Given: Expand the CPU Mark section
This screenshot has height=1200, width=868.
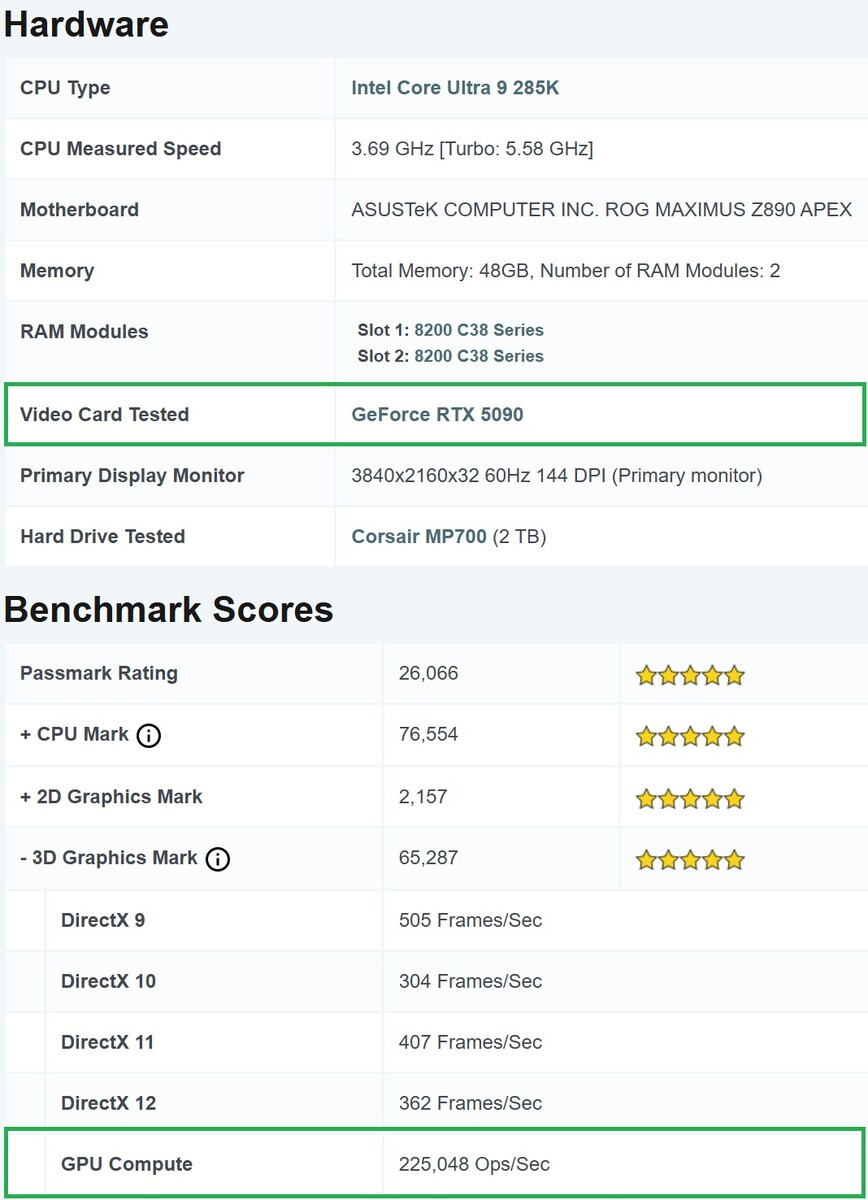Looking at the screenshot, I should (74, 735).
